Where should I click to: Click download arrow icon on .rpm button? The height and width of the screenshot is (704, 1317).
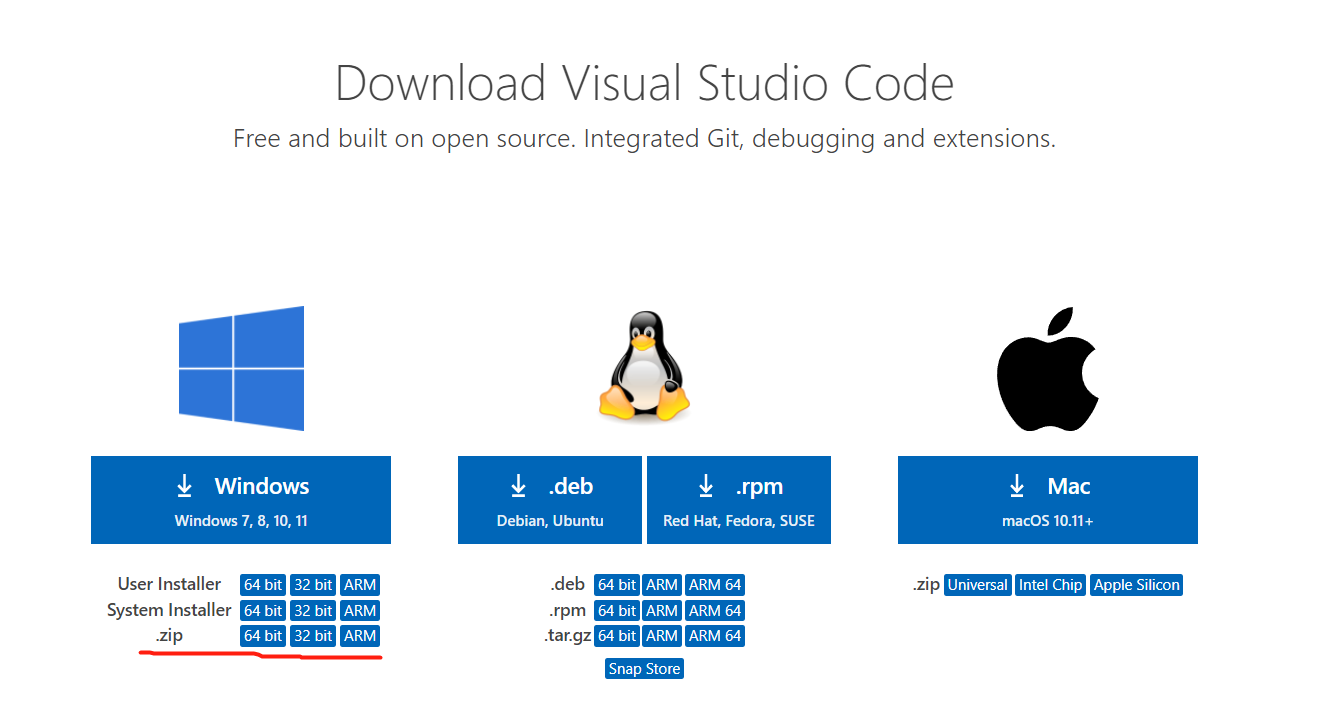coord(706,486)
